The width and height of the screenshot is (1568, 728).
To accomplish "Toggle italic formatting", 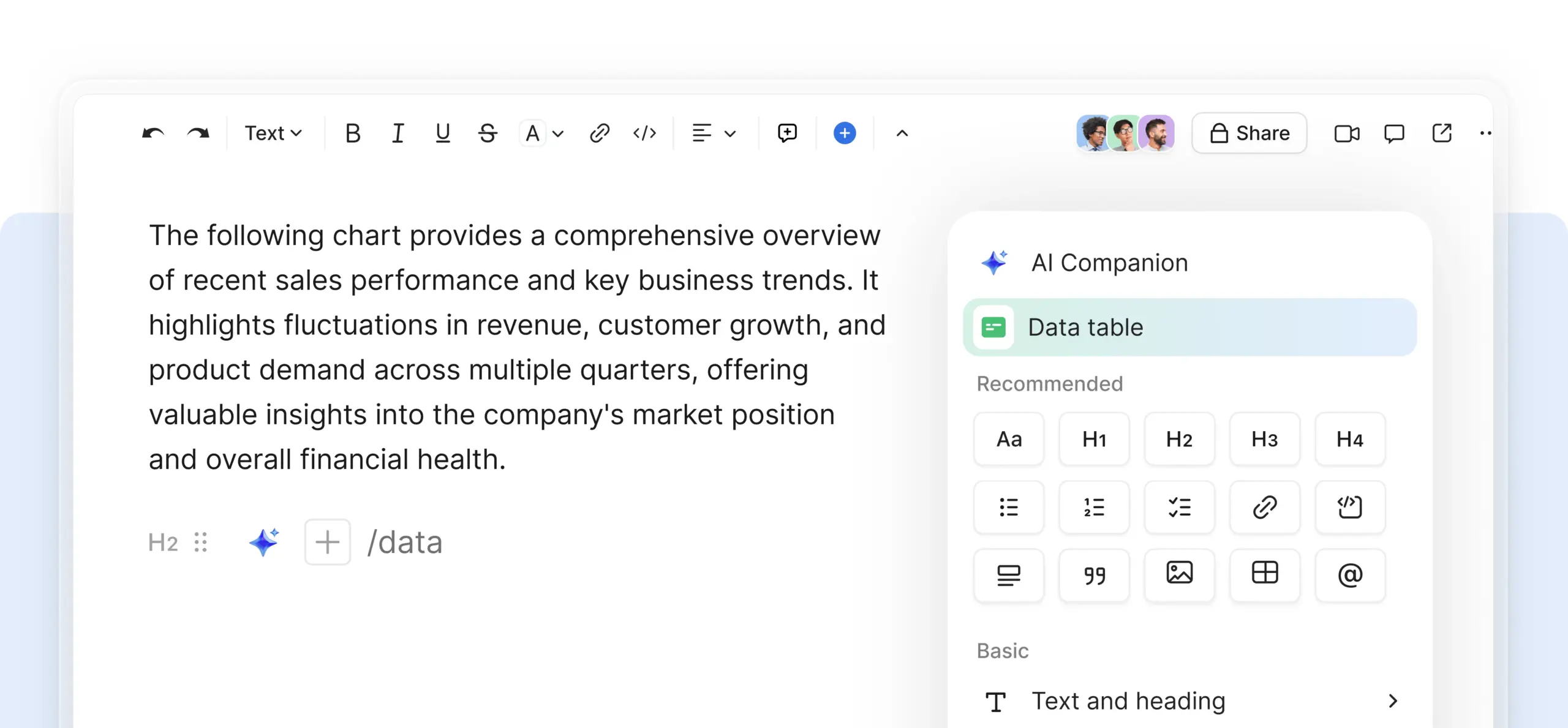I will coord(398,133).
